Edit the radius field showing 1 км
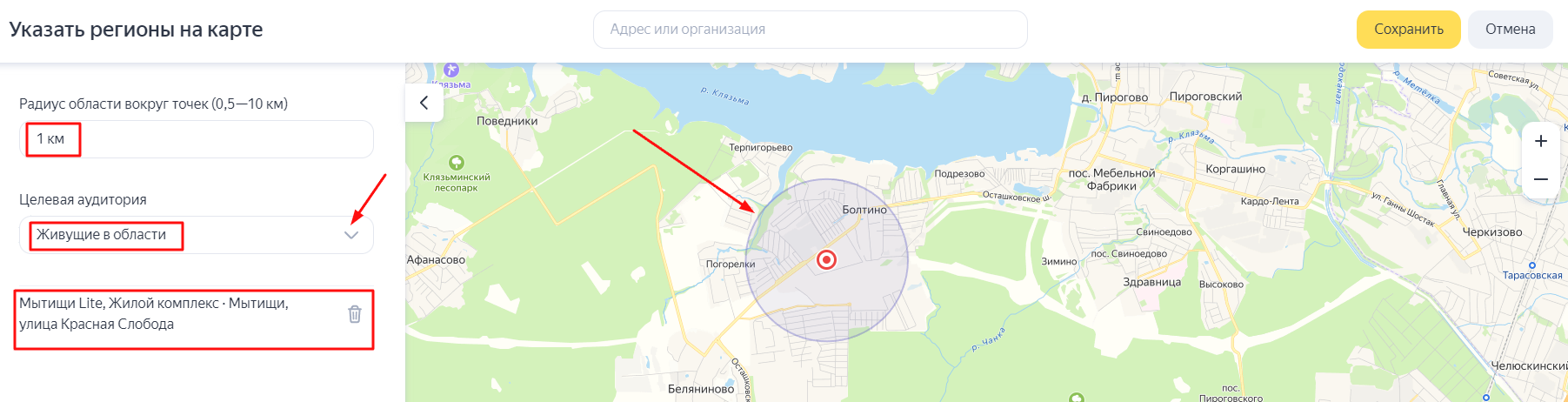The width and height of the screenshot is (1568, 402). point(197,139)
